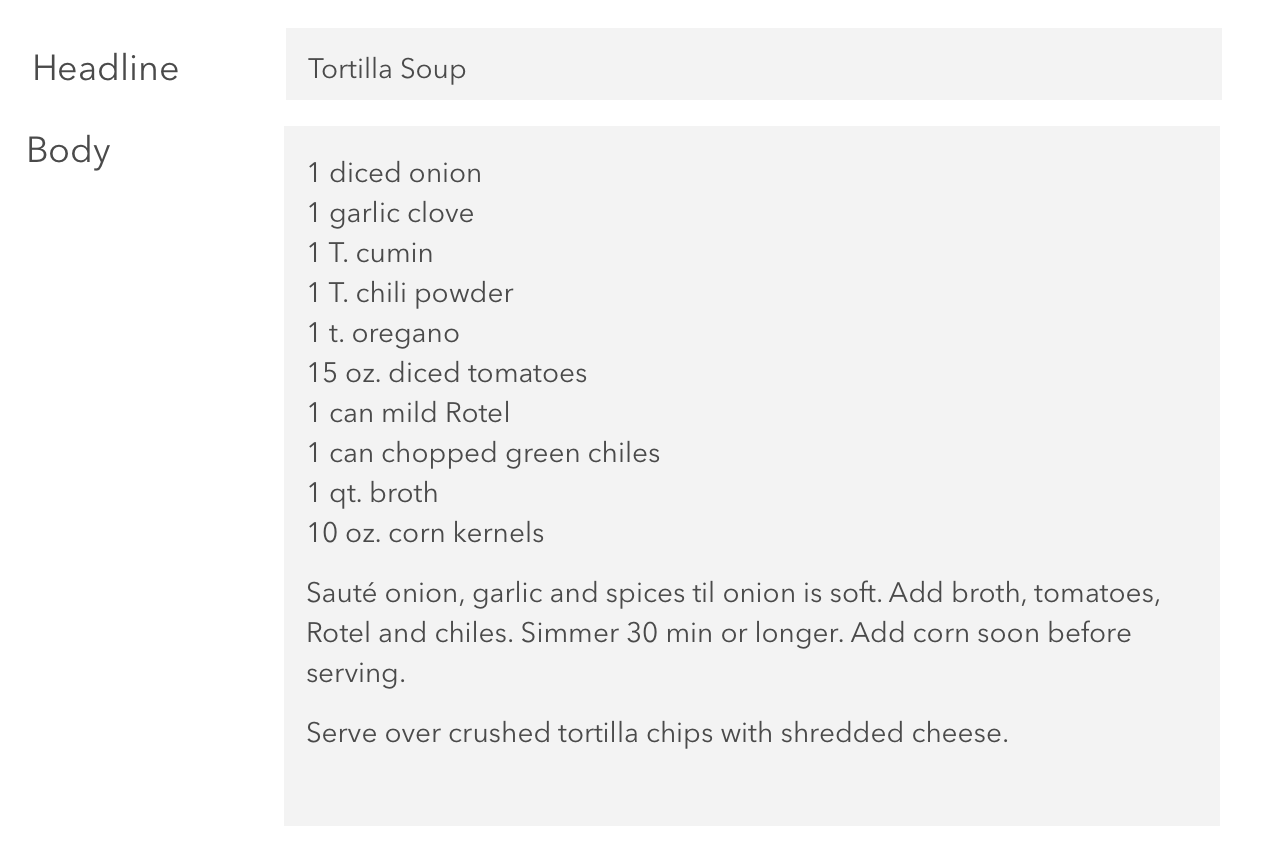Click the '15 oz. diced tomatoes' line

[x=447, y=373]
